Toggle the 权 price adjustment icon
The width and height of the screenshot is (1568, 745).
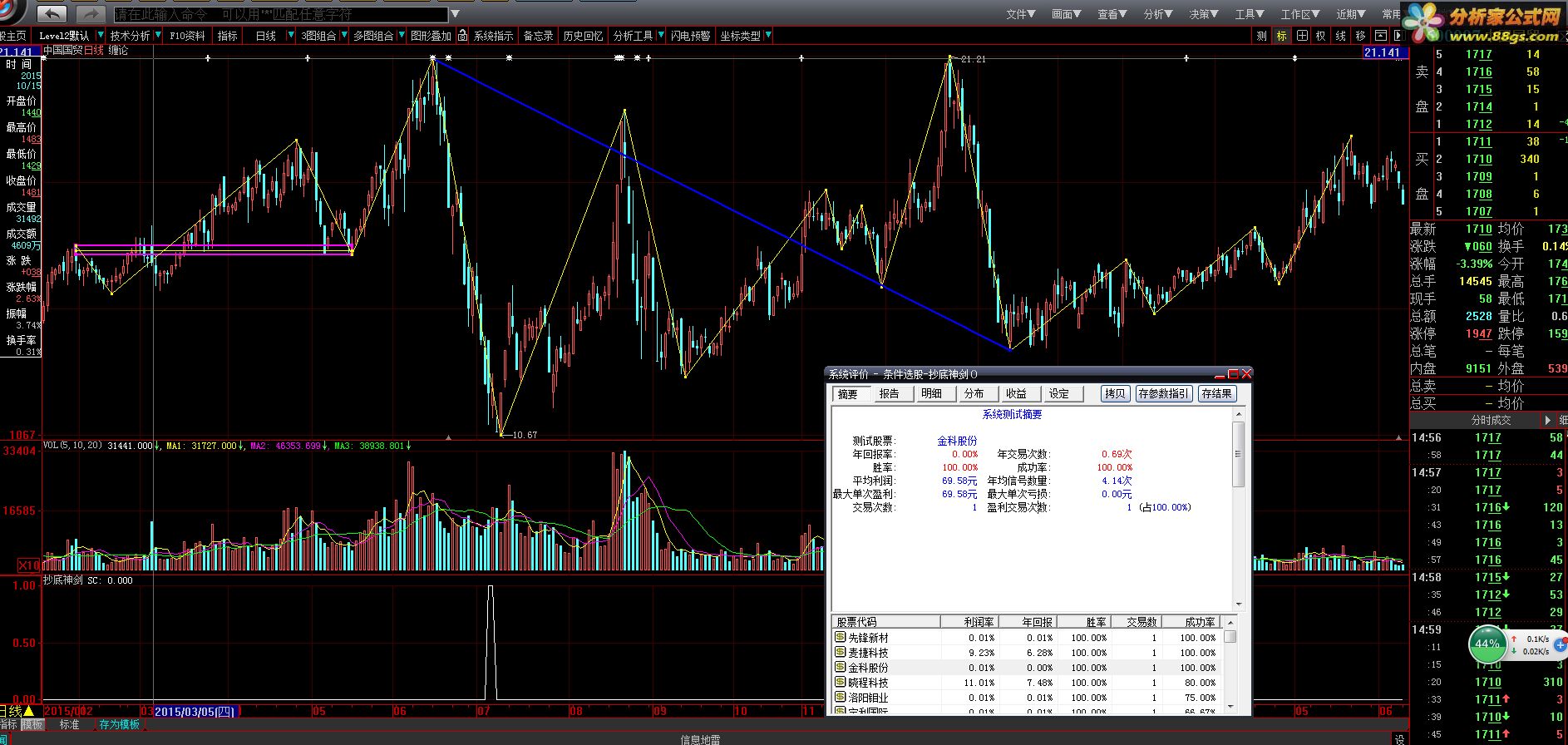click(1321, 36)
